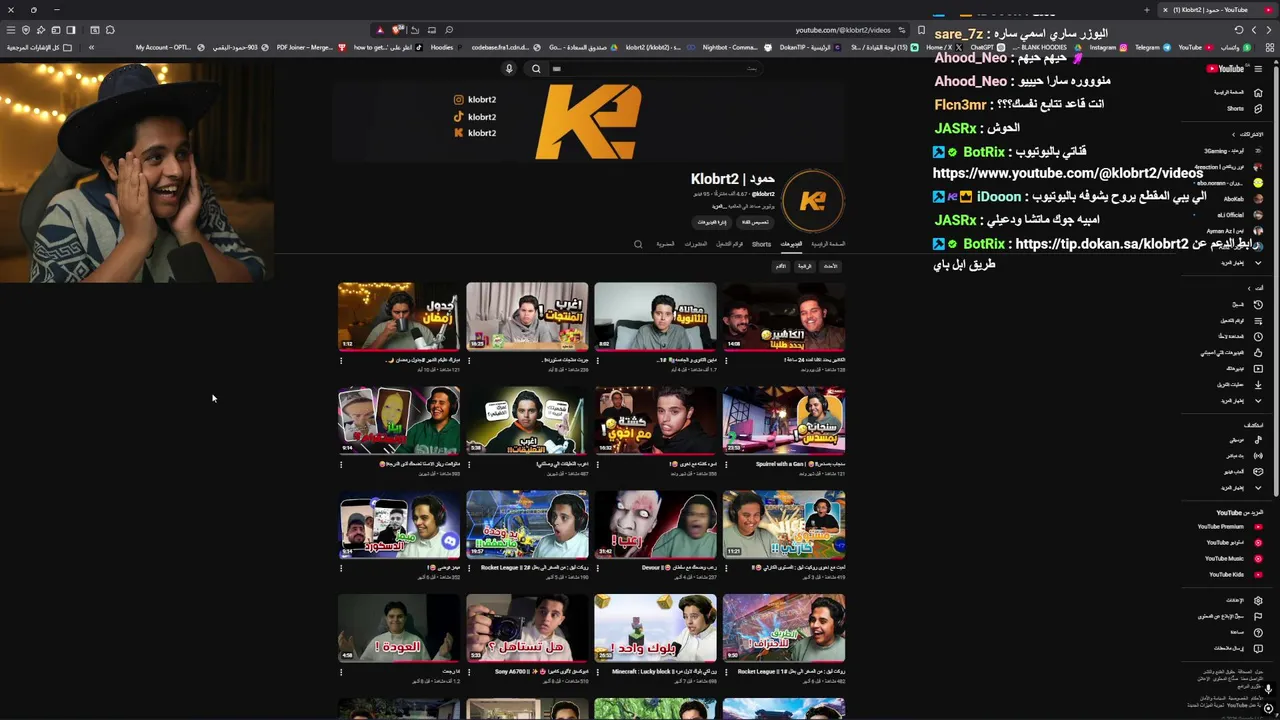
Task: Switch to the channel Home tab
Action: 828,244
